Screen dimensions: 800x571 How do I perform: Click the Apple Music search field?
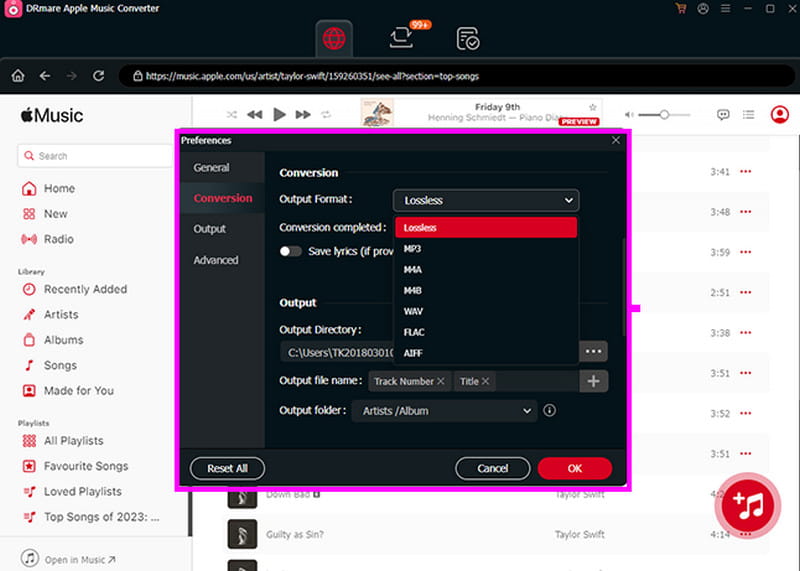point(96,156)
